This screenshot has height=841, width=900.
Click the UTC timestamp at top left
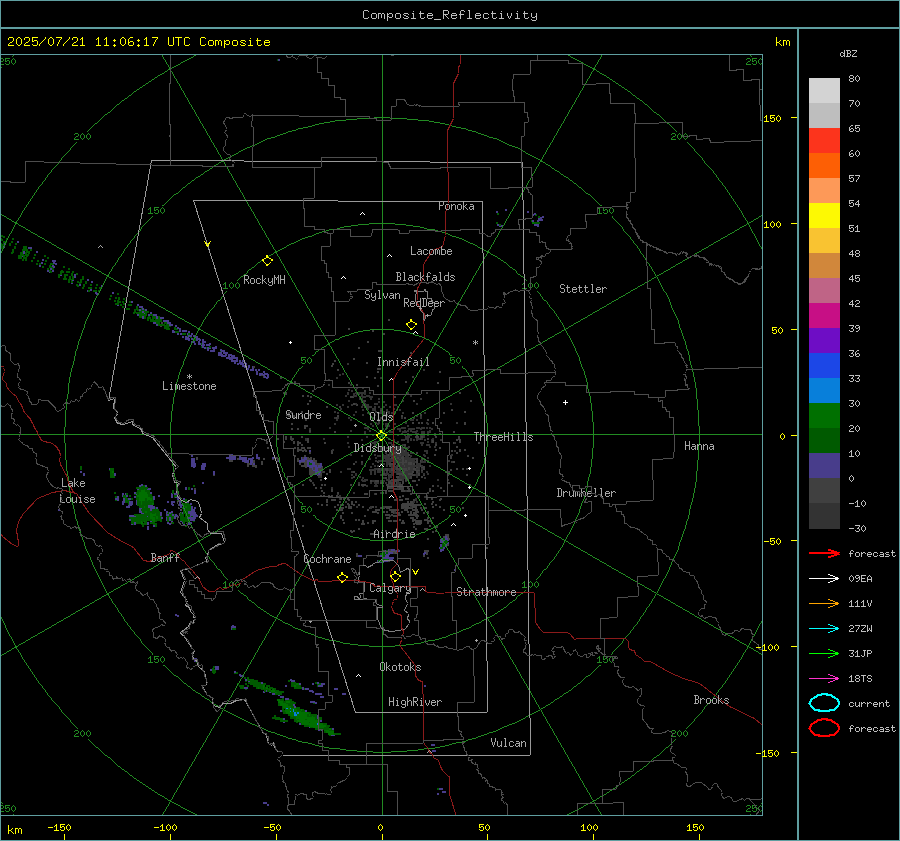click(x=138, y=42)
